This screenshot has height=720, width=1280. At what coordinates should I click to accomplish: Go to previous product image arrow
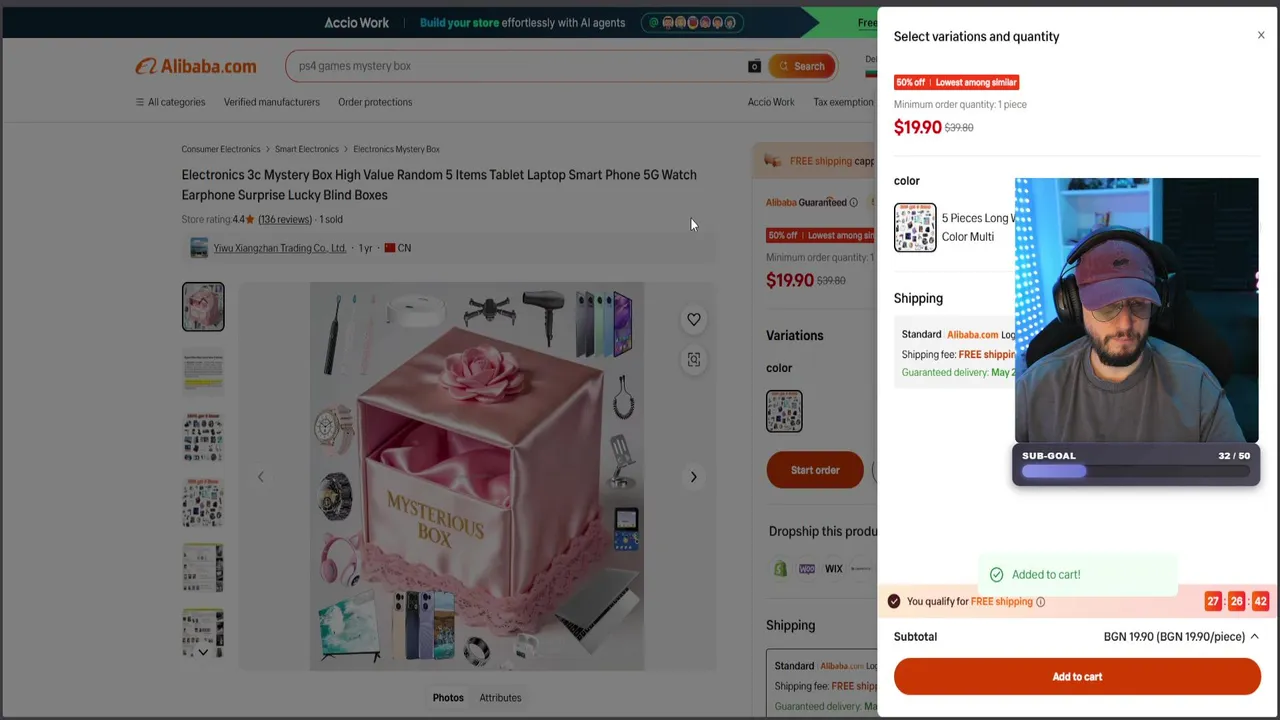[x=260, y=477]
